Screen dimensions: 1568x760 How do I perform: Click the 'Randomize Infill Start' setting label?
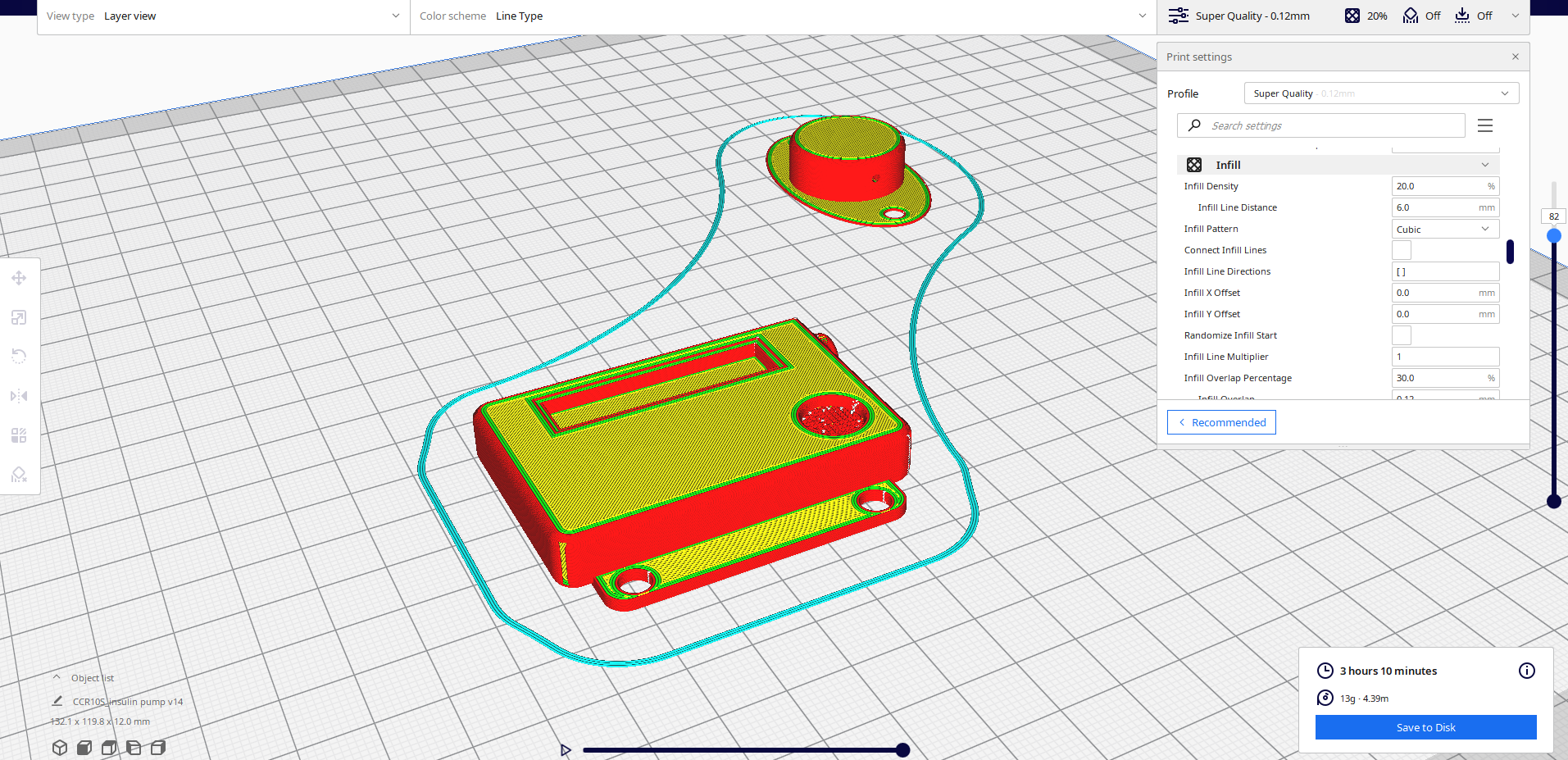[x=1230, y=335]
